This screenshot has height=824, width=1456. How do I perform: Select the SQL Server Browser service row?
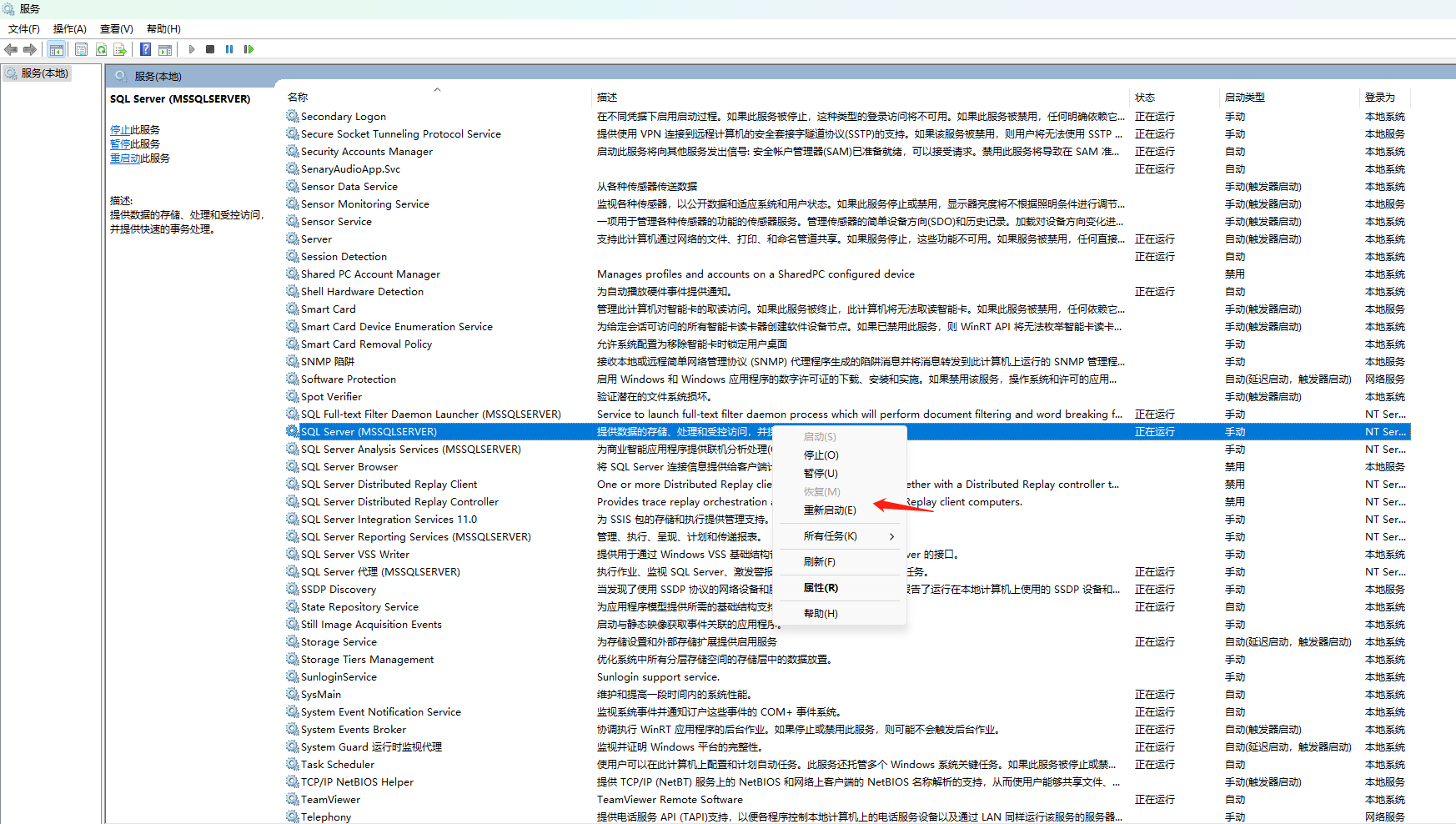point(349,466)
